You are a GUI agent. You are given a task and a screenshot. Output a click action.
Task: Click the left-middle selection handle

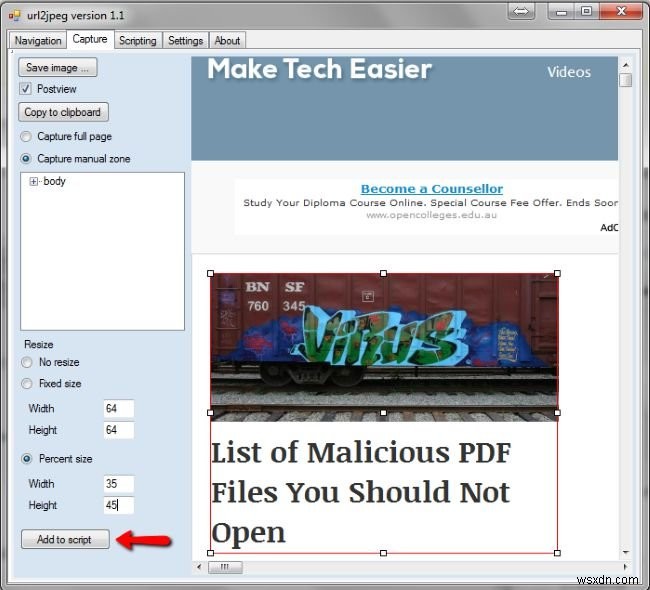pos(211,413)
